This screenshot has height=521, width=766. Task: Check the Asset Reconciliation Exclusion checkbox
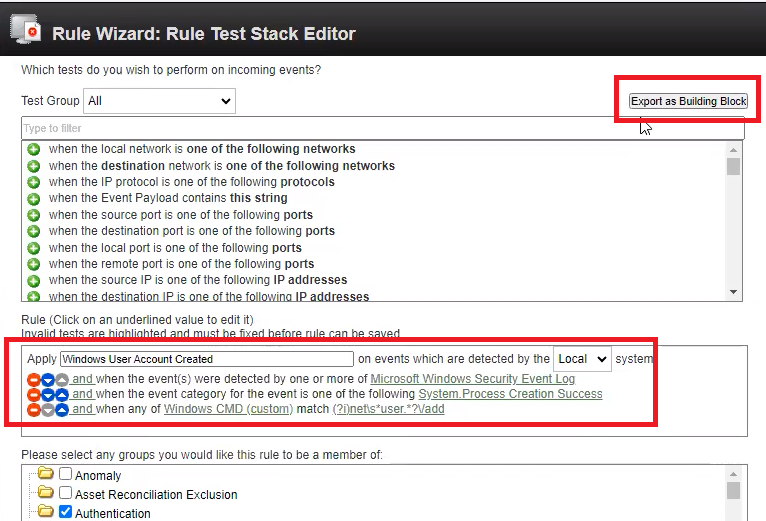65,493
